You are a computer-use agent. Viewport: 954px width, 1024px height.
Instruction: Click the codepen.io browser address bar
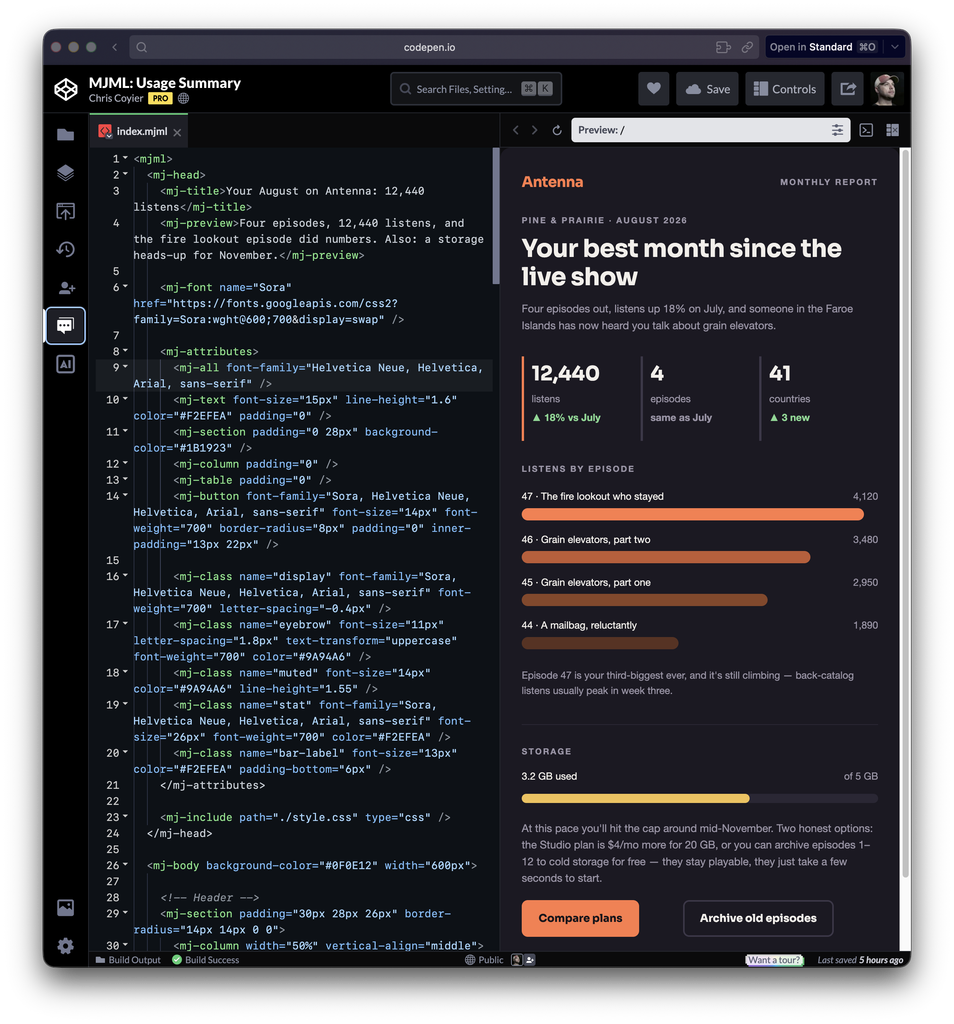pyautogui.click(x=444, y=47)
